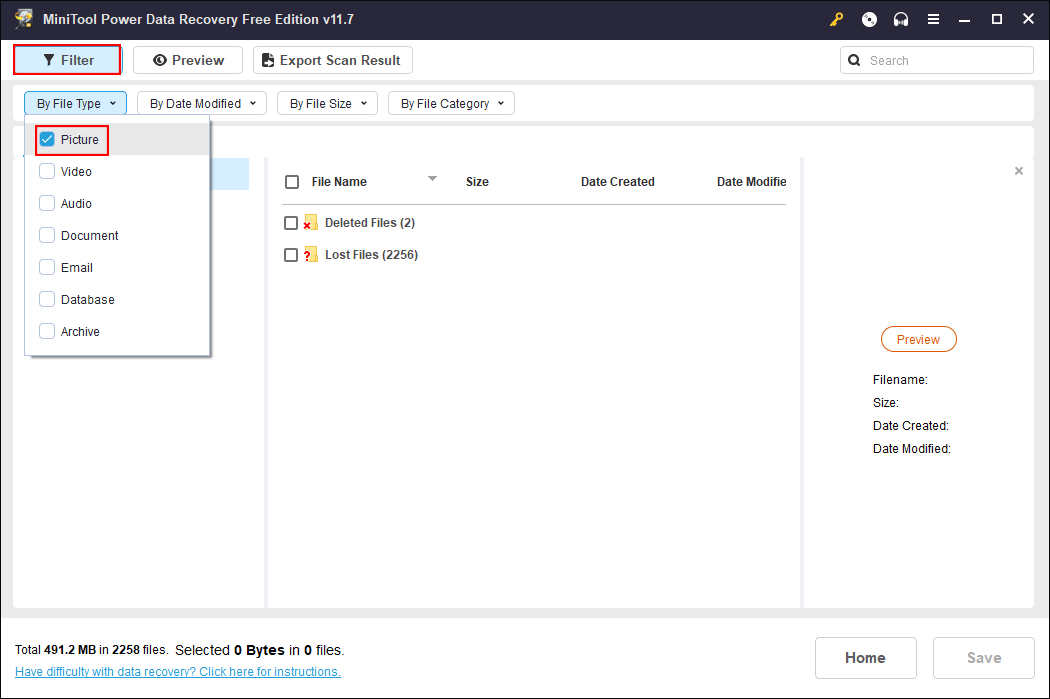Expand the By Date Modified dropdown
1050x699 pixels.
pos(202,103)
